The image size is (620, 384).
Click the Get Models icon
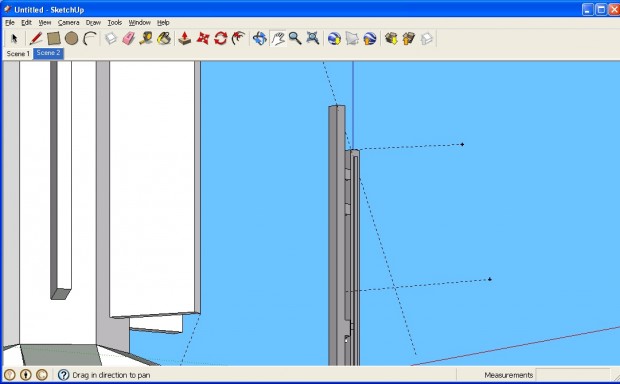391,38
